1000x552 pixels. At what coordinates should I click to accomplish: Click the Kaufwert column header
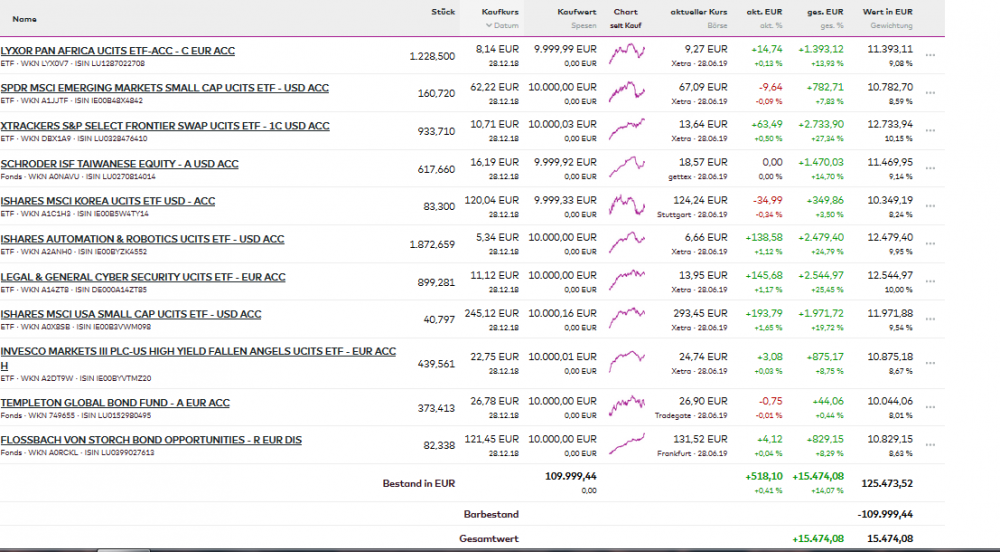pyautogui.click(x=577, y=12)
